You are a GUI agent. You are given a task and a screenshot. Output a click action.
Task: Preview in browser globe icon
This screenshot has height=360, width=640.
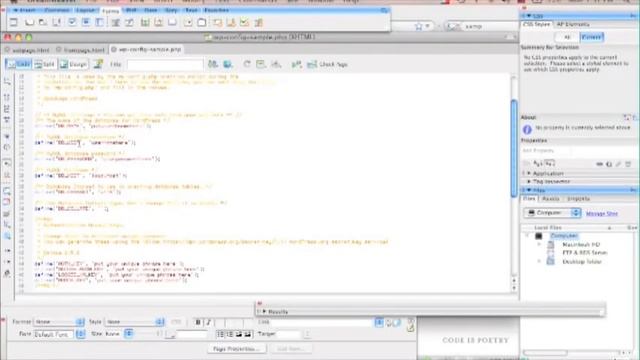pos(228,64)
